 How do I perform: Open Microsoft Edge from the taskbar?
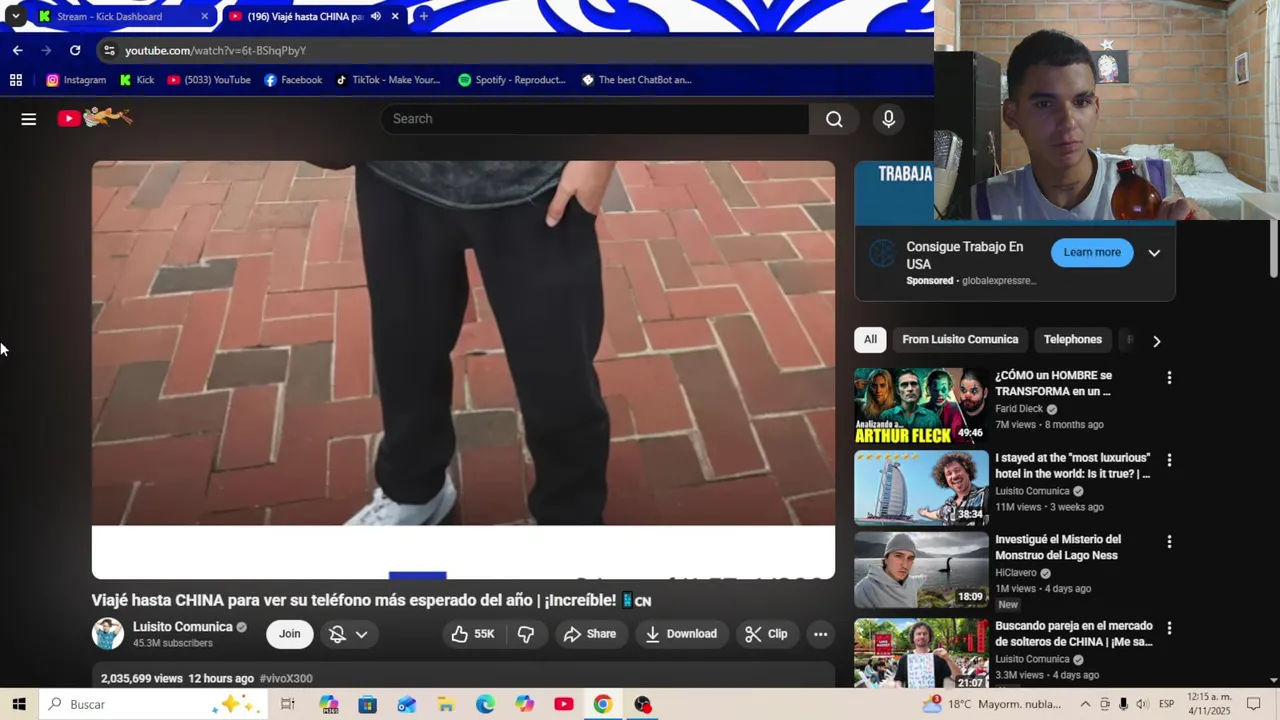pyautogui.click(x=485, y=704)
